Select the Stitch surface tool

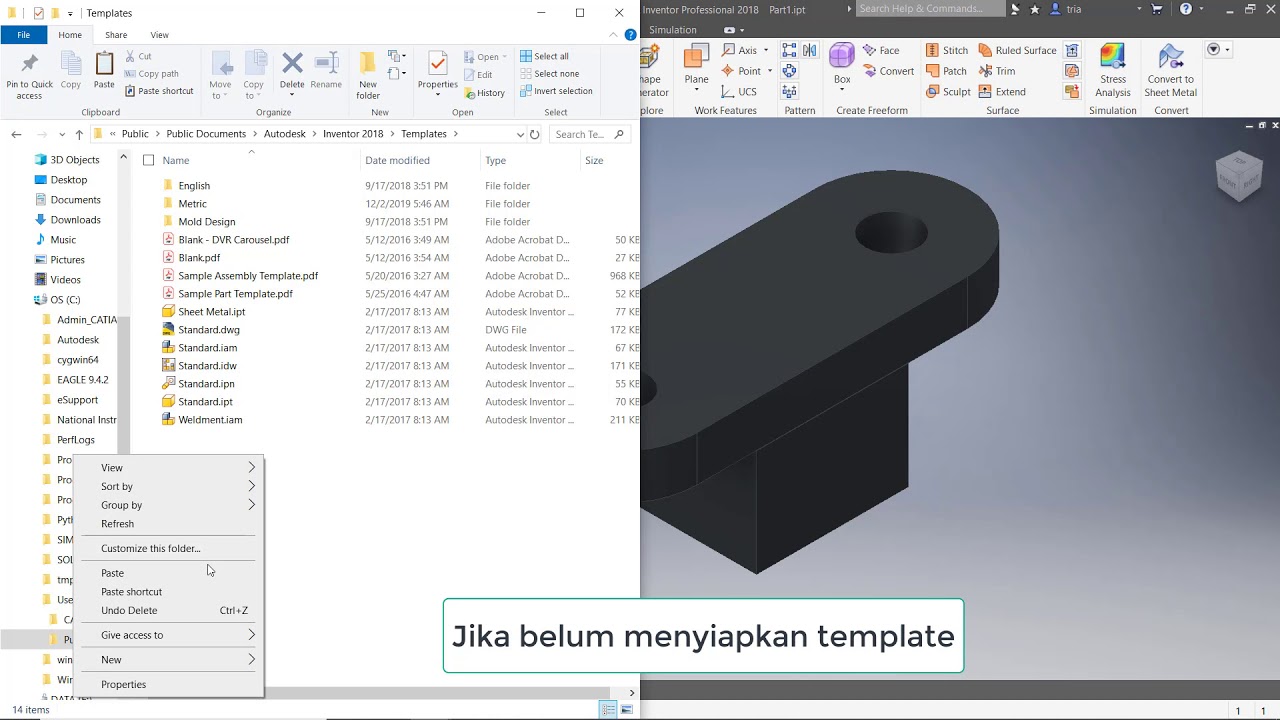946,50
